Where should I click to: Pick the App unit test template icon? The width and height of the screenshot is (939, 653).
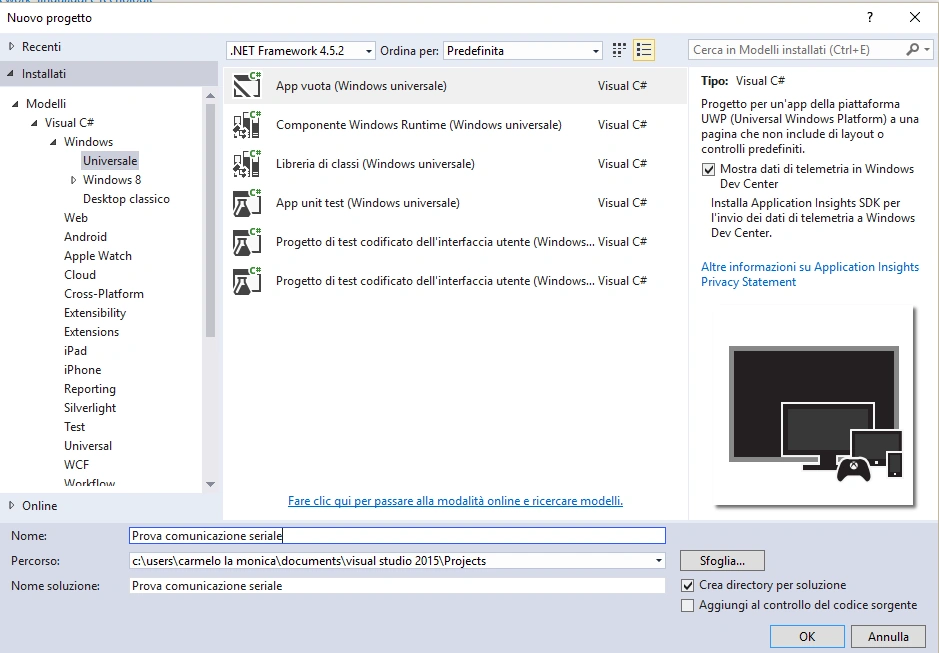click(247, 202)
